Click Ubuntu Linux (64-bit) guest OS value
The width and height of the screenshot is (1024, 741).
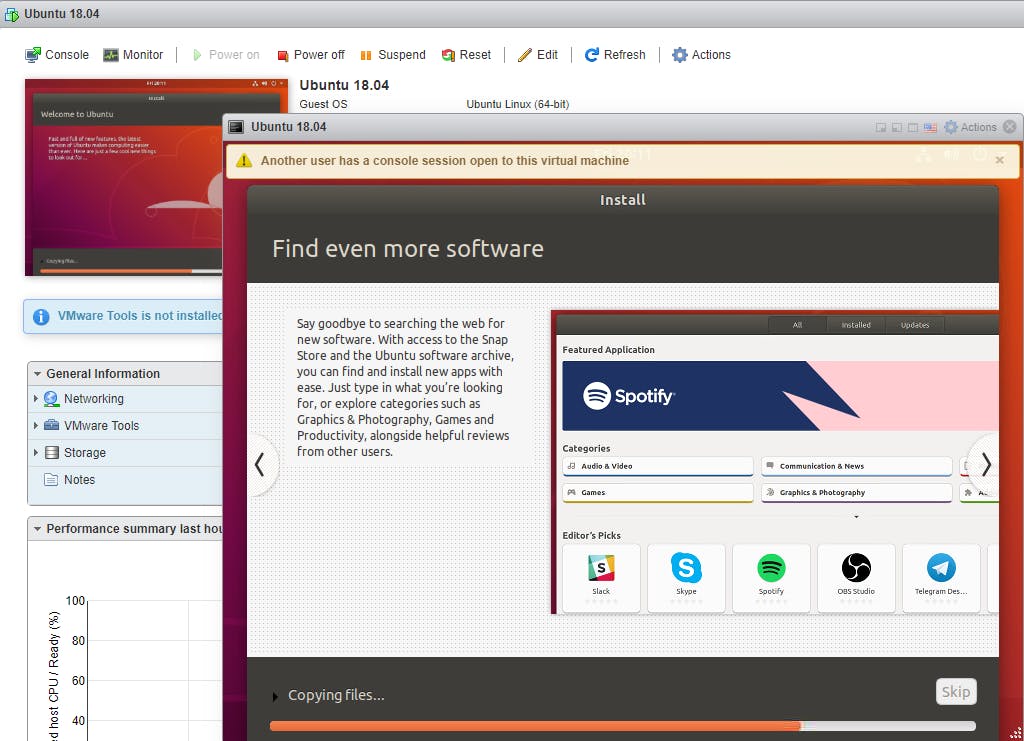517,104
